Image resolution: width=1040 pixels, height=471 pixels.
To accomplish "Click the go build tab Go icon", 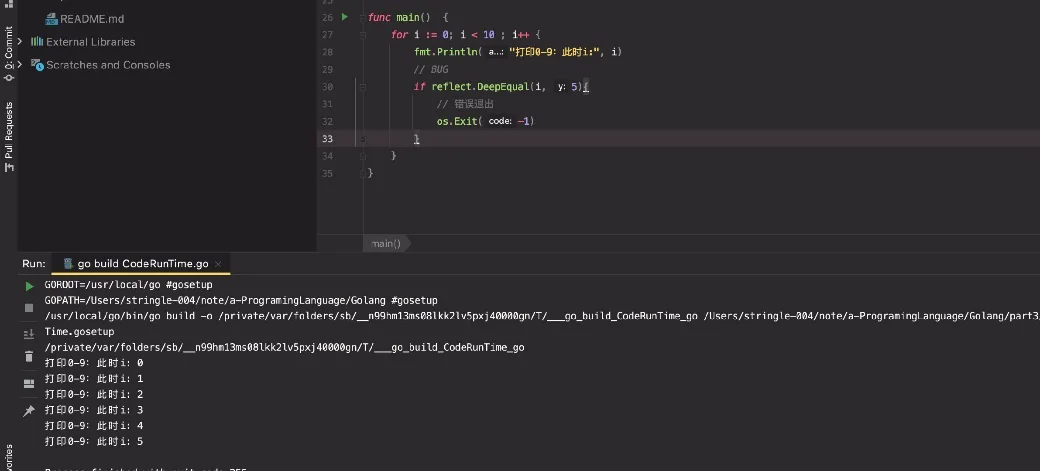I will [x=68, y=263].
